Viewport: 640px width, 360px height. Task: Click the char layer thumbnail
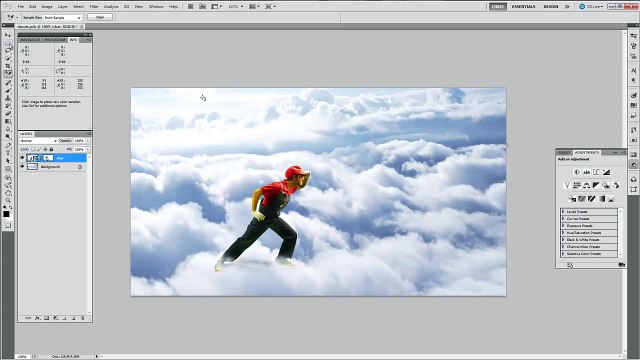click(32, 158)
